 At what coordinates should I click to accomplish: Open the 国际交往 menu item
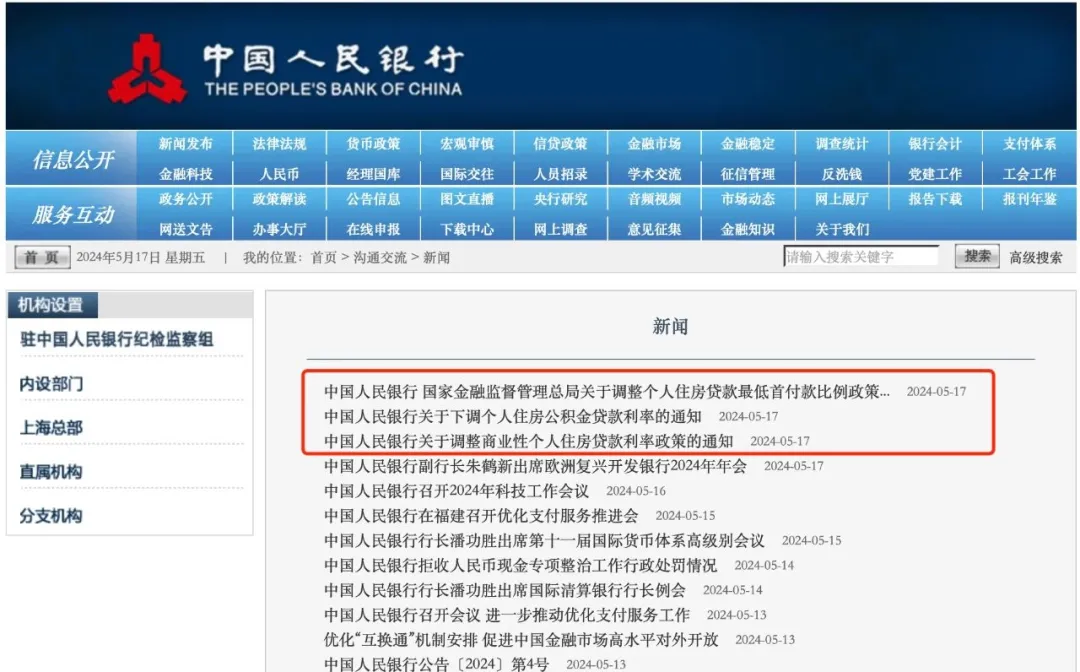[467, 174]
